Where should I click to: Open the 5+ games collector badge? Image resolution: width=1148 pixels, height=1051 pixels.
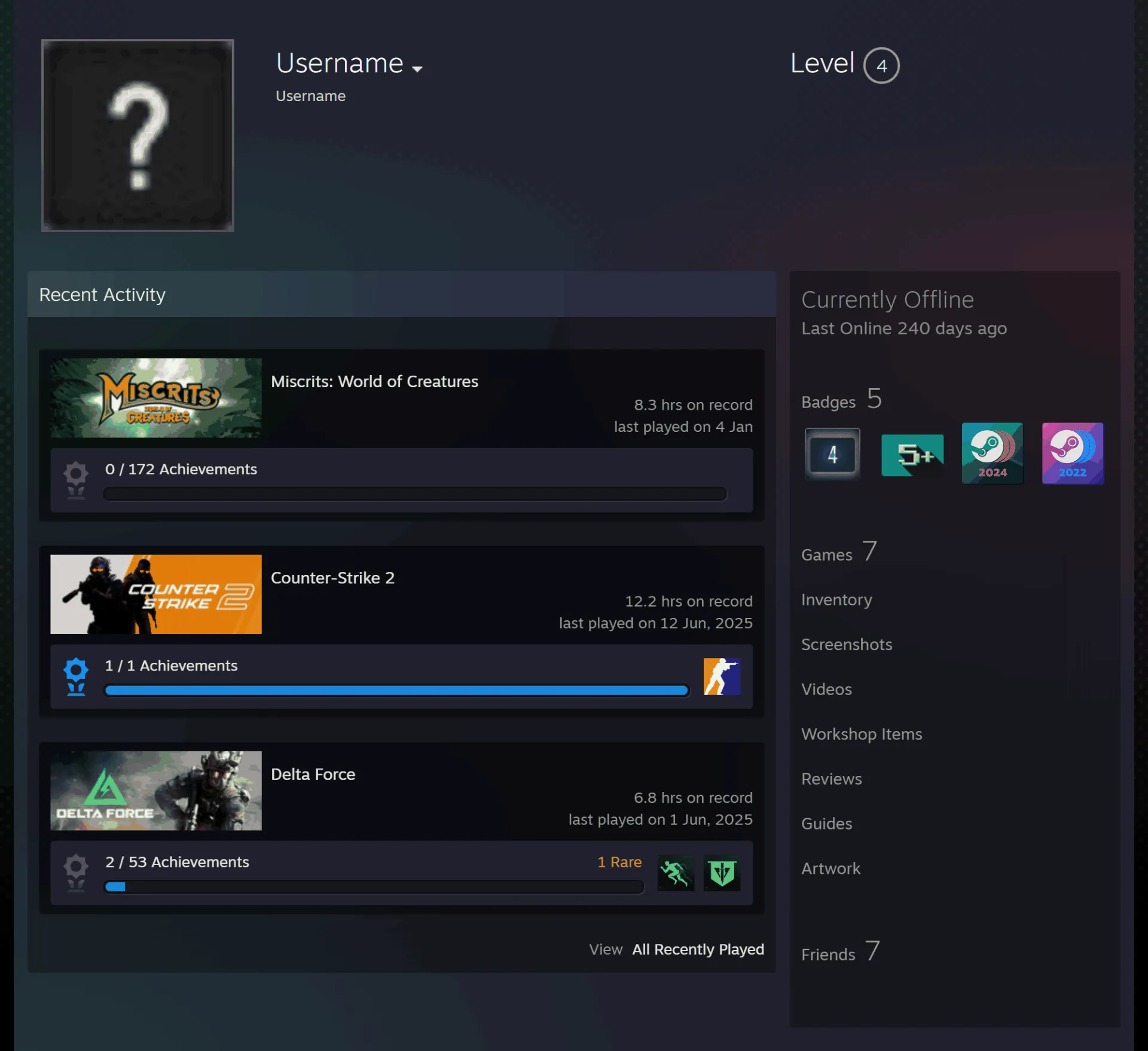pos(912,455)
